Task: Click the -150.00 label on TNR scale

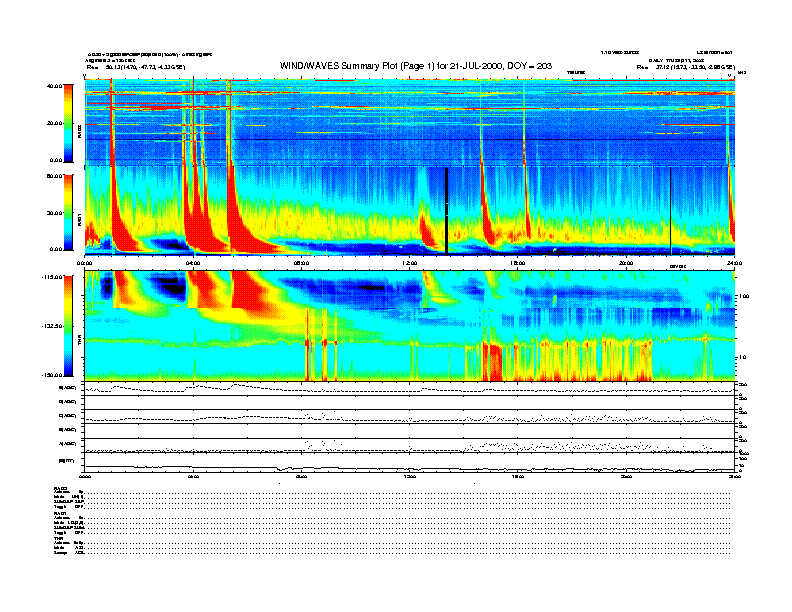Action: tap(52, 375)
